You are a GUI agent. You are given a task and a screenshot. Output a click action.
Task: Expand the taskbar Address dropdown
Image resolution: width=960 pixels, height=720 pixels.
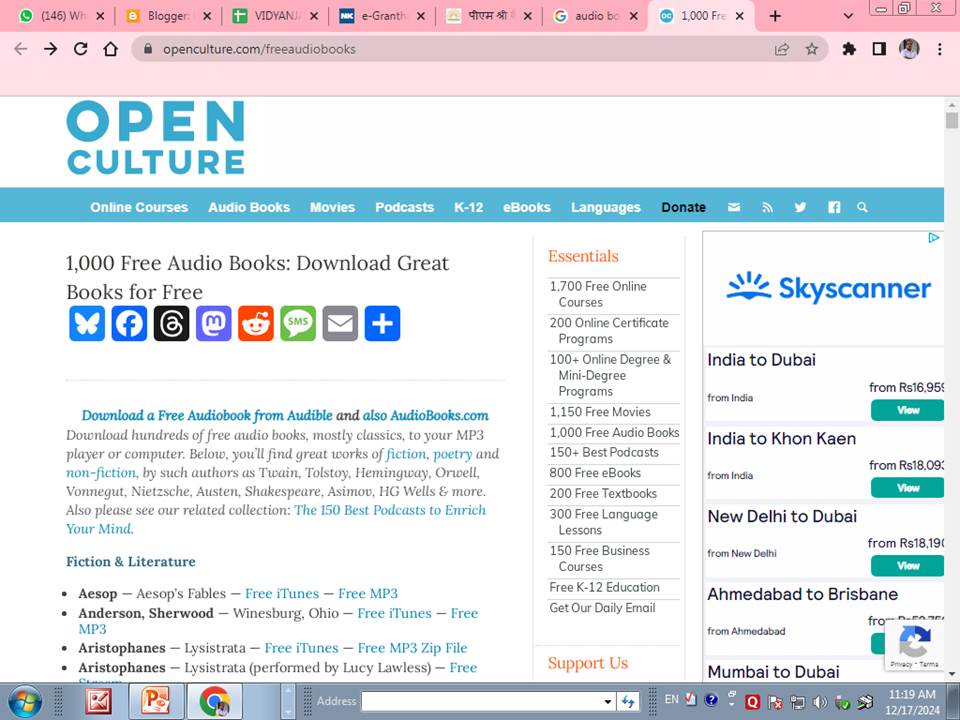pyautogui.click(x=607, y=702)
